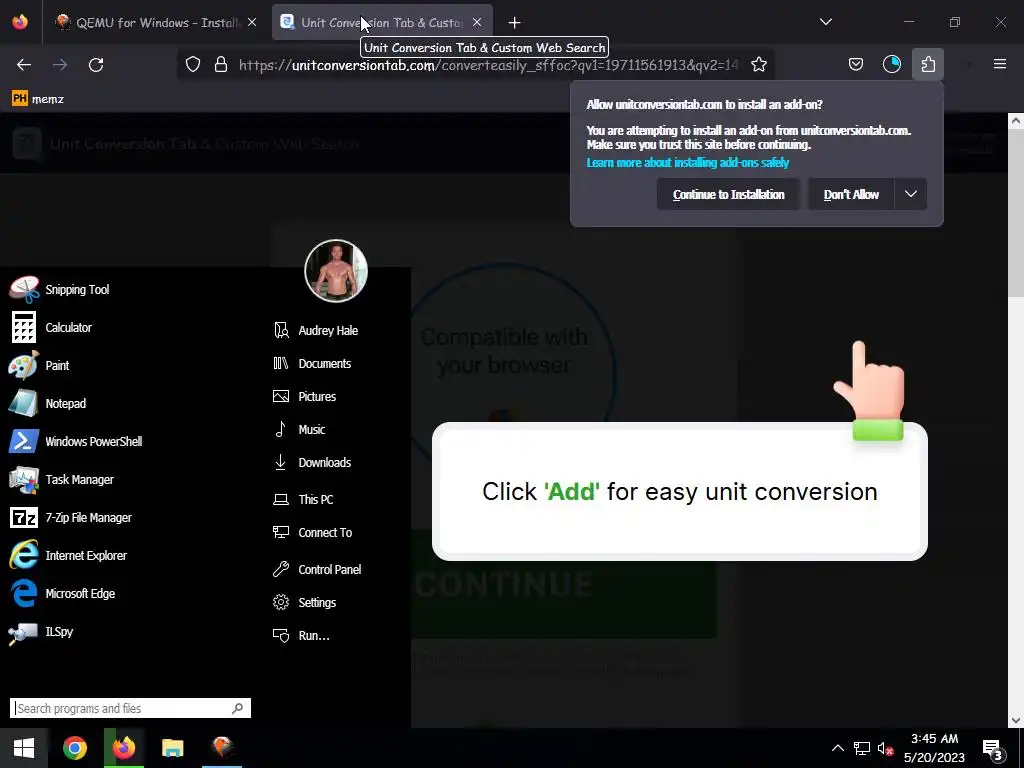This screenshot has height=768, width=1024.
Task: Click the muted volume tray icon
Action: click(885, 748)
